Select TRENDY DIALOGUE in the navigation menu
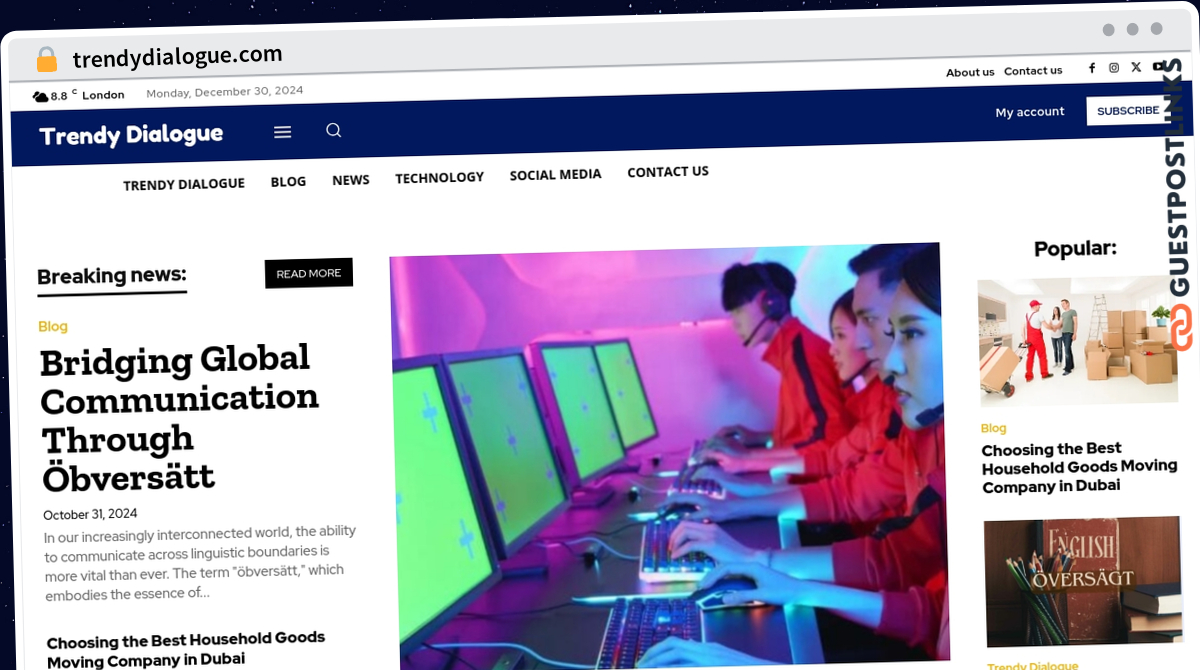Viewport: 1200px width, 670px height. point(184,184)
